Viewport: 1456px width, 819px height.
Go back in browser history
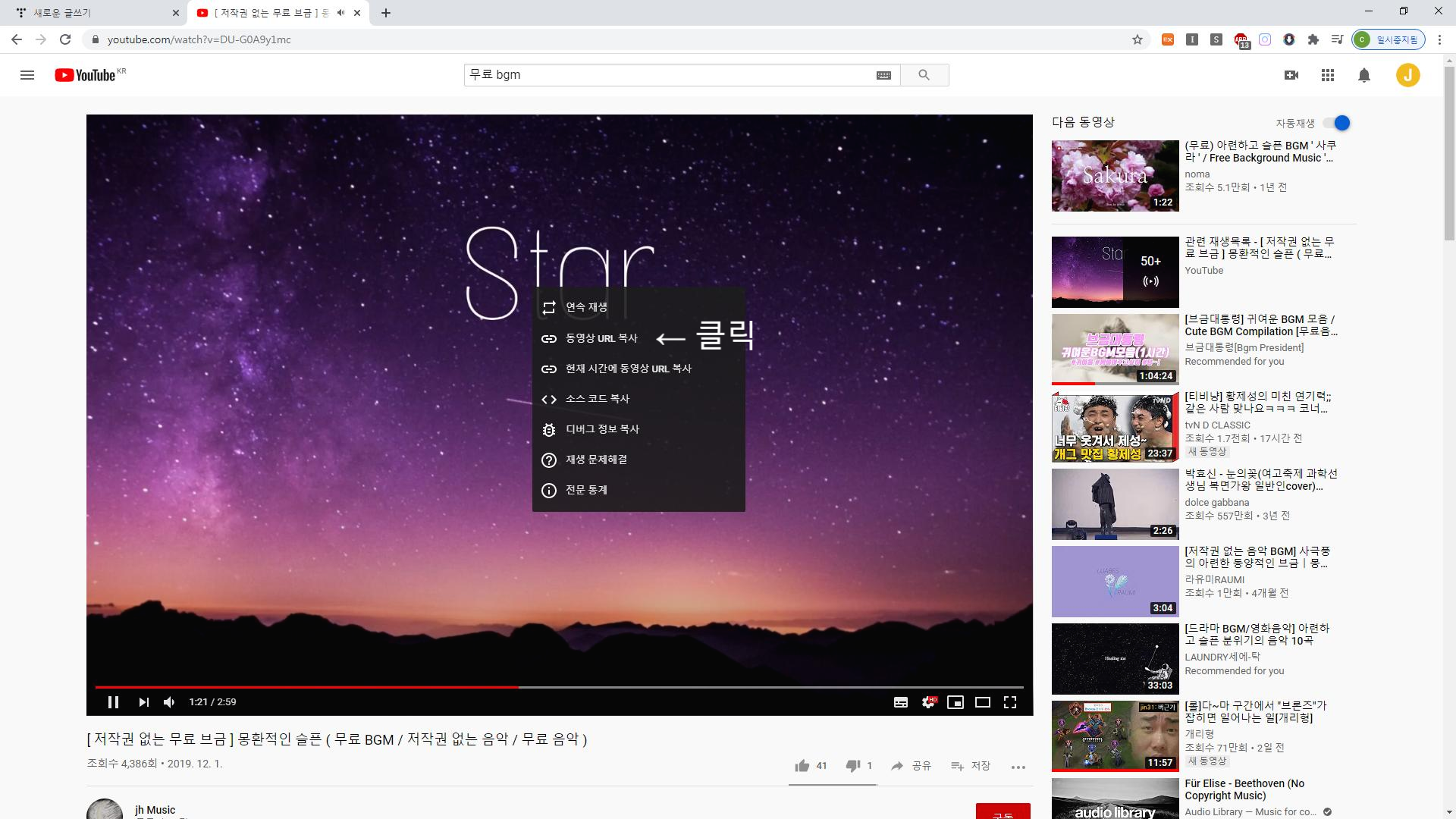click(x=17, y=39)
